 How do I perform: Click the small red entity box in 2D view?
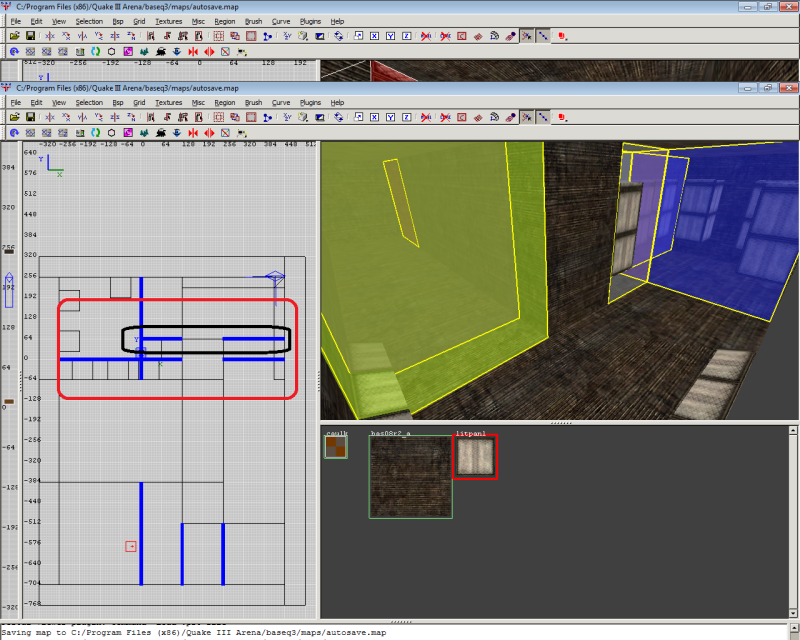click(131, 547)
